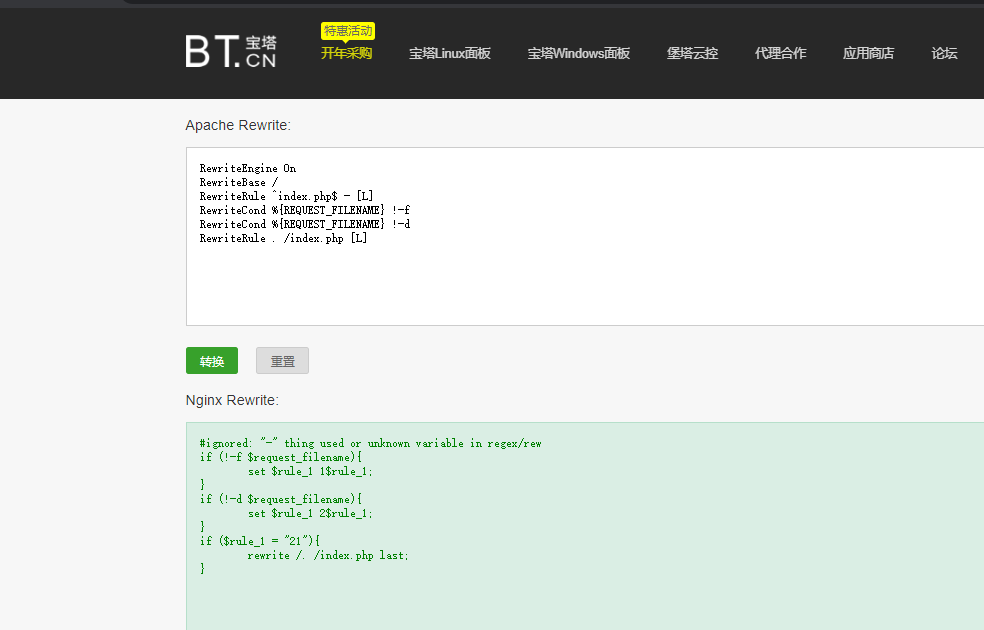Click the BT.CN logo
984x630 pixels.
[x=231, y=52]
